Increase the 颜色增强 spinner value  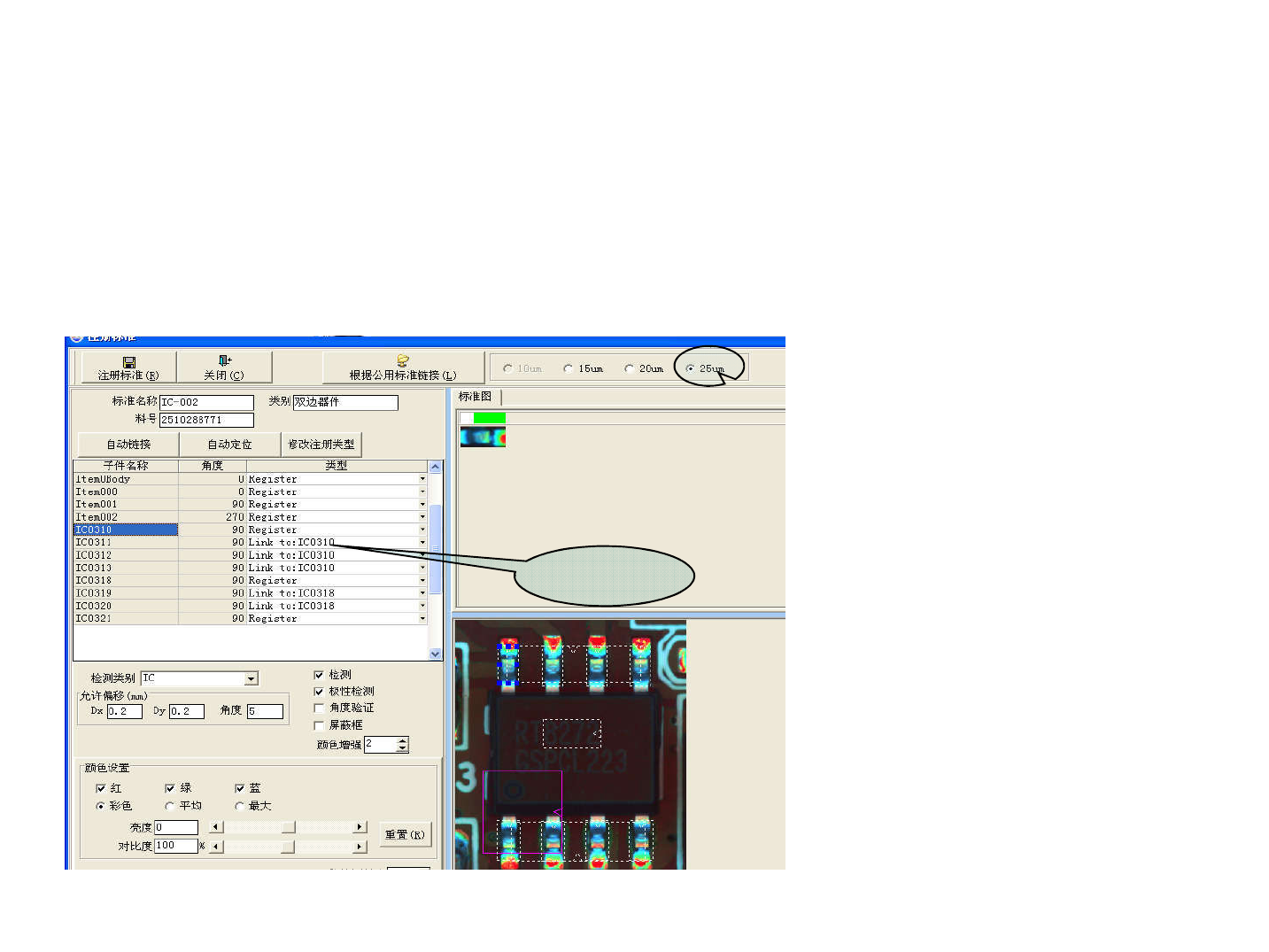pyautogui.click(x=403, y=741)
